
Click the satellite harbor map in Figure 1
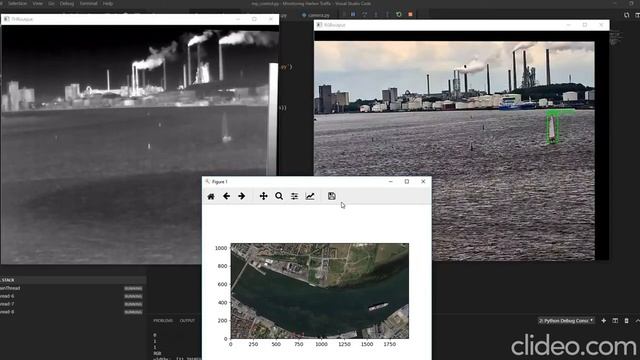coord(320,291)
